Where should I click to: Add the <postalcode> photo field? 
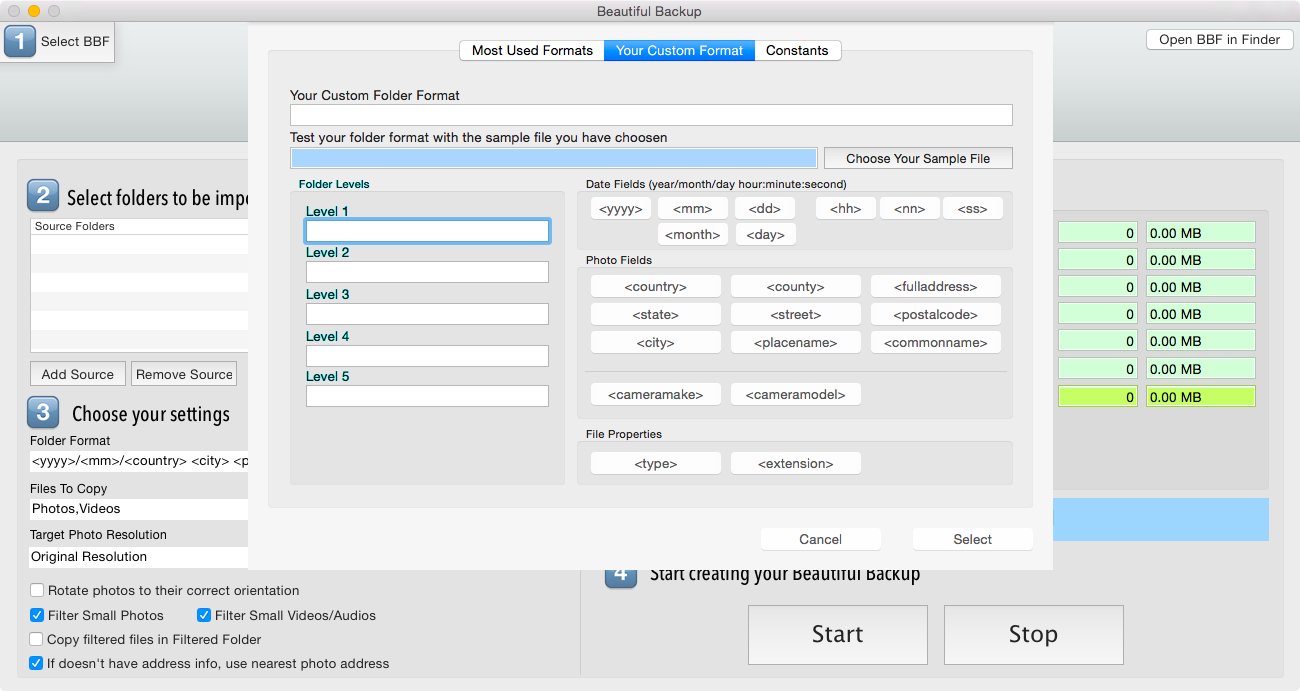pos(936,314)
